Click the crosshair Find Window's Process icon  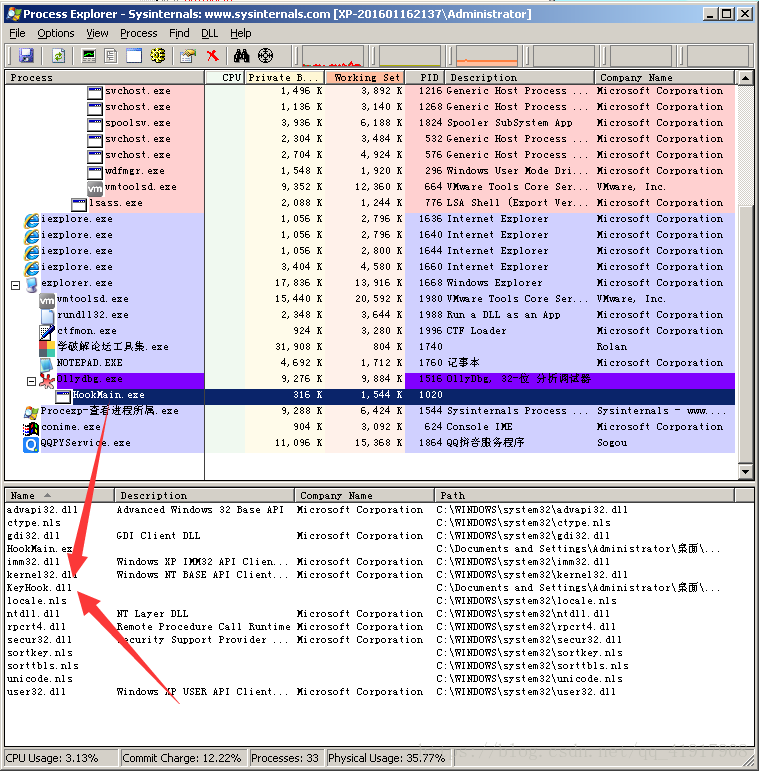click(x=265, y=56)
